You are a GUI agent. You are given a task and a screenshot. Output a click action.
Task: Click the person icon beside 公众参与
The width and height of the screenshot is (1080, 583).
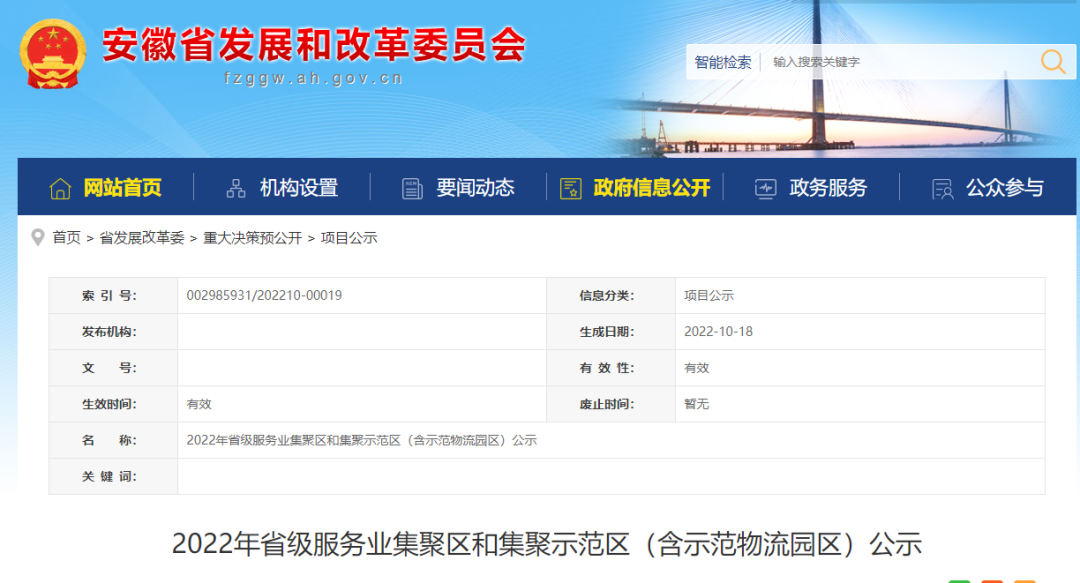click(x=942, y=188)
